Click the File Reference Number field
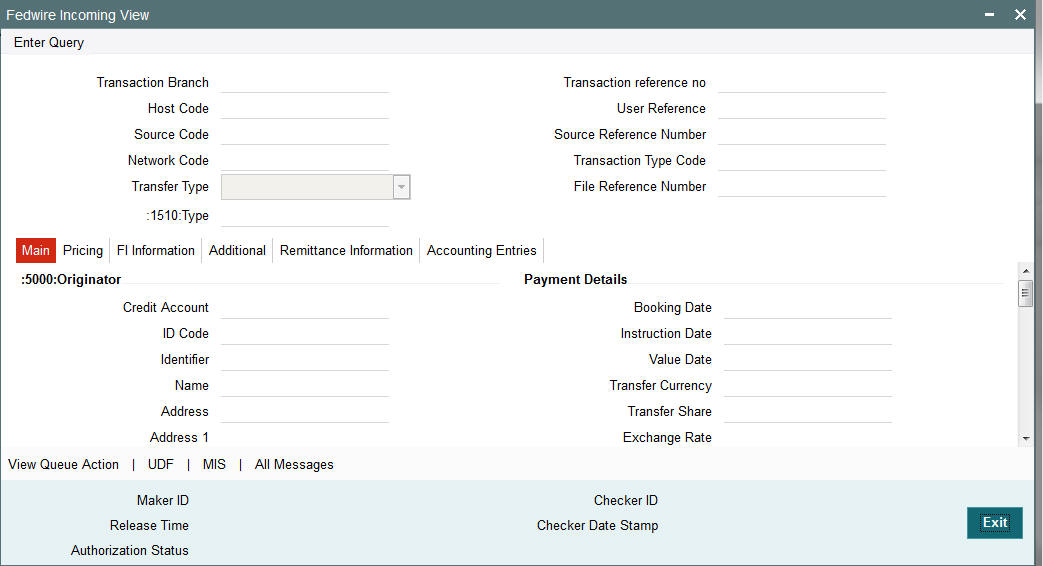Image resolution: width=1043 pixels, height=566 pixels. pyautogui.click(x=802, y=187)
